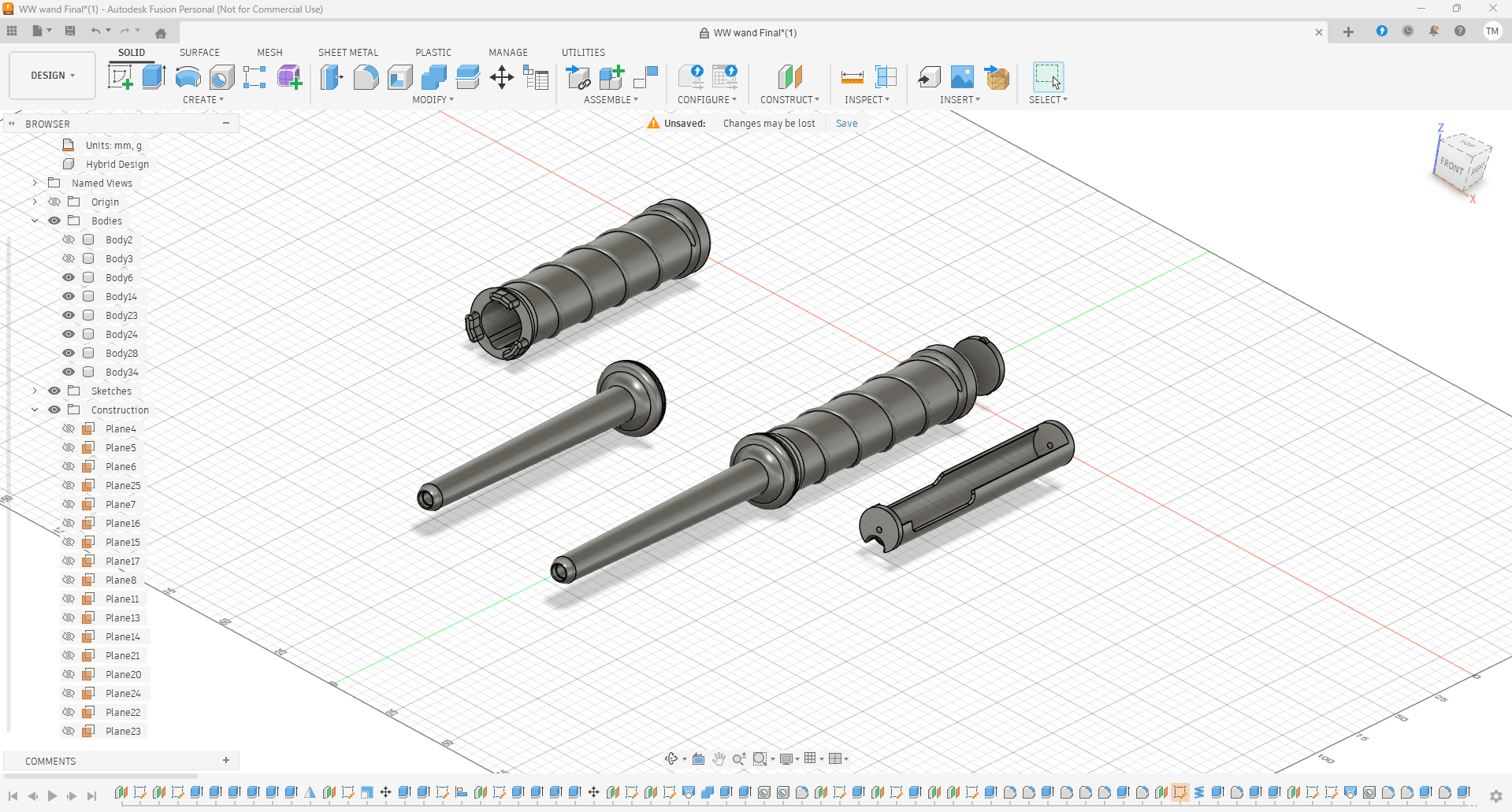Open the Create Form tool
1512x812 pixels.
[289, 77]
